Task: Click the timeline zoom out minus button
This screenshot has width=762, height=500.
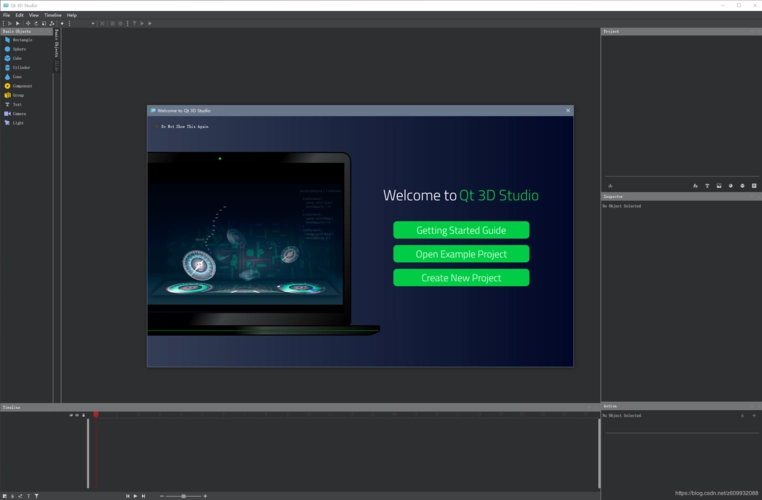Action: point(162,496)
